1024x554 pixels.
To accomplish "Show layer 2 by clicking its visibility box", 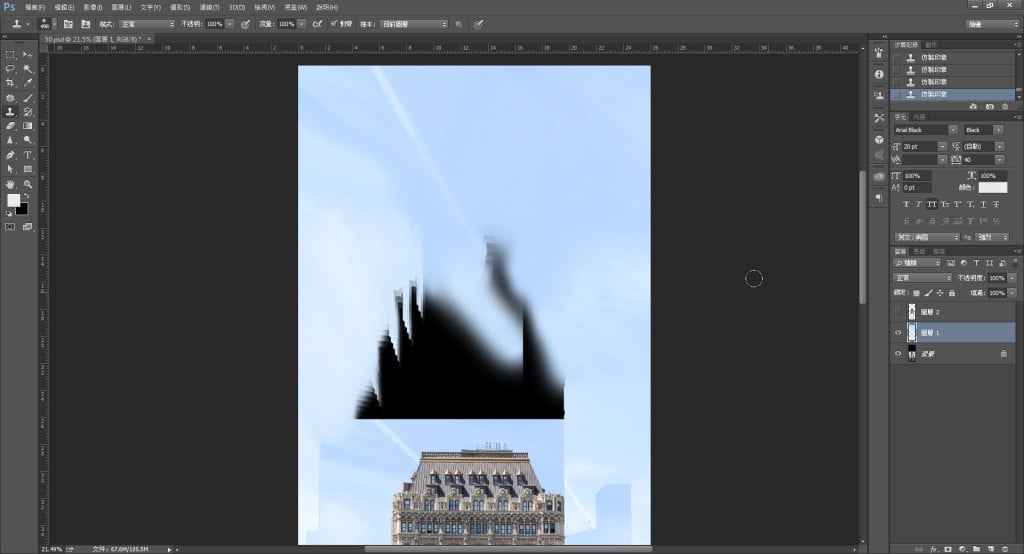I will (897, 312).
